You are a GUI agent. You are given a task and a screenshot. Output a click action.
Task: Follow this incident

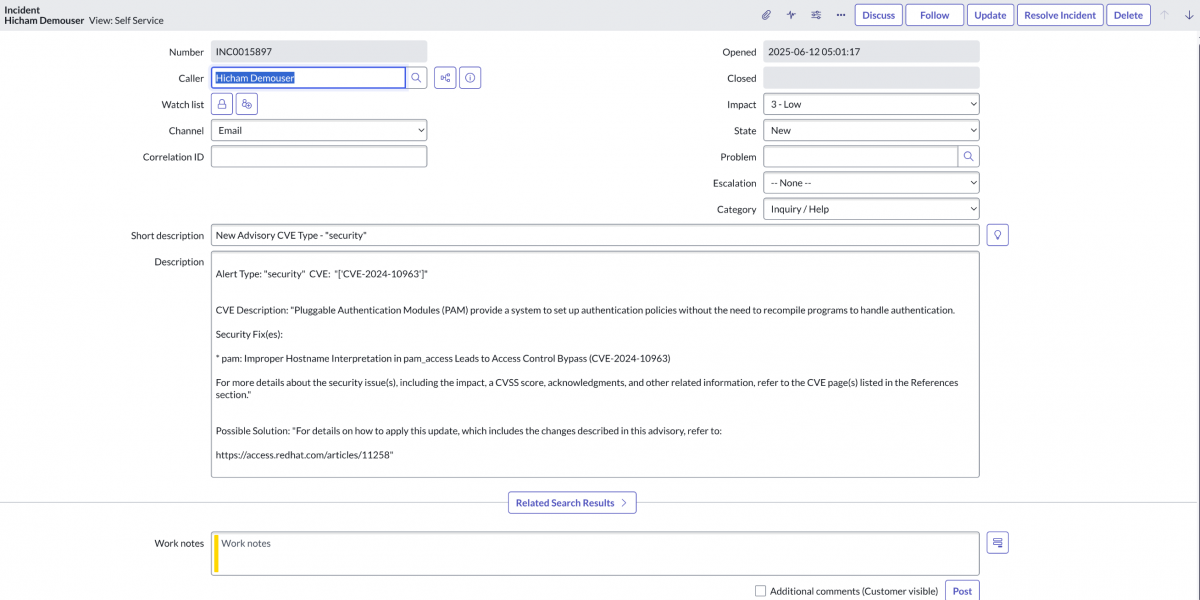tap(934, 14)
